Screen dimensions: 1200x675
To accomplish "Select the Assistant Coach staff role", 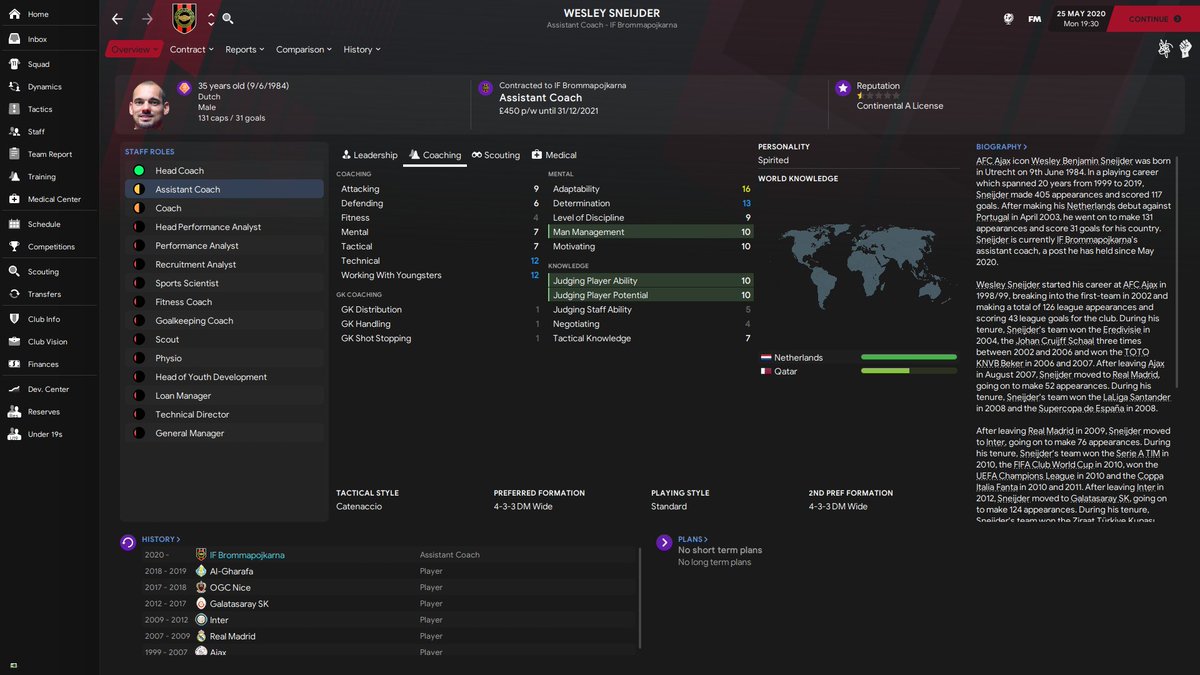I will click(x=225, y=189).
